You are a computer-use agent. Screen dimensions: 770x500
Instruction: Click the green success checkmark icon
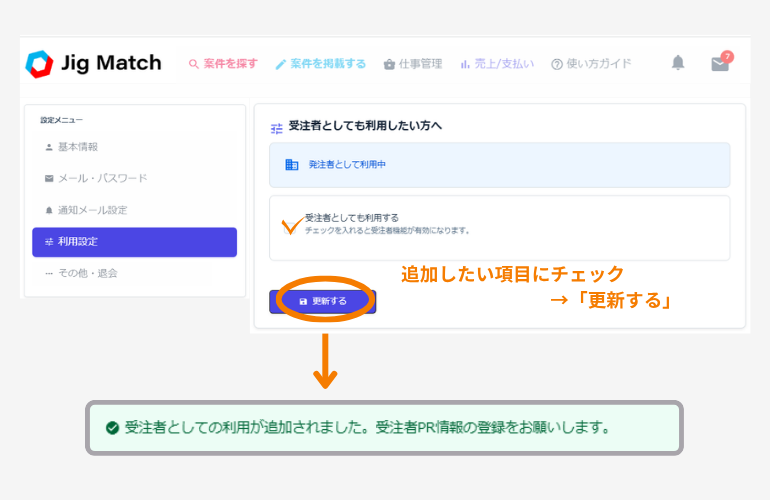[x=112, y=428]
